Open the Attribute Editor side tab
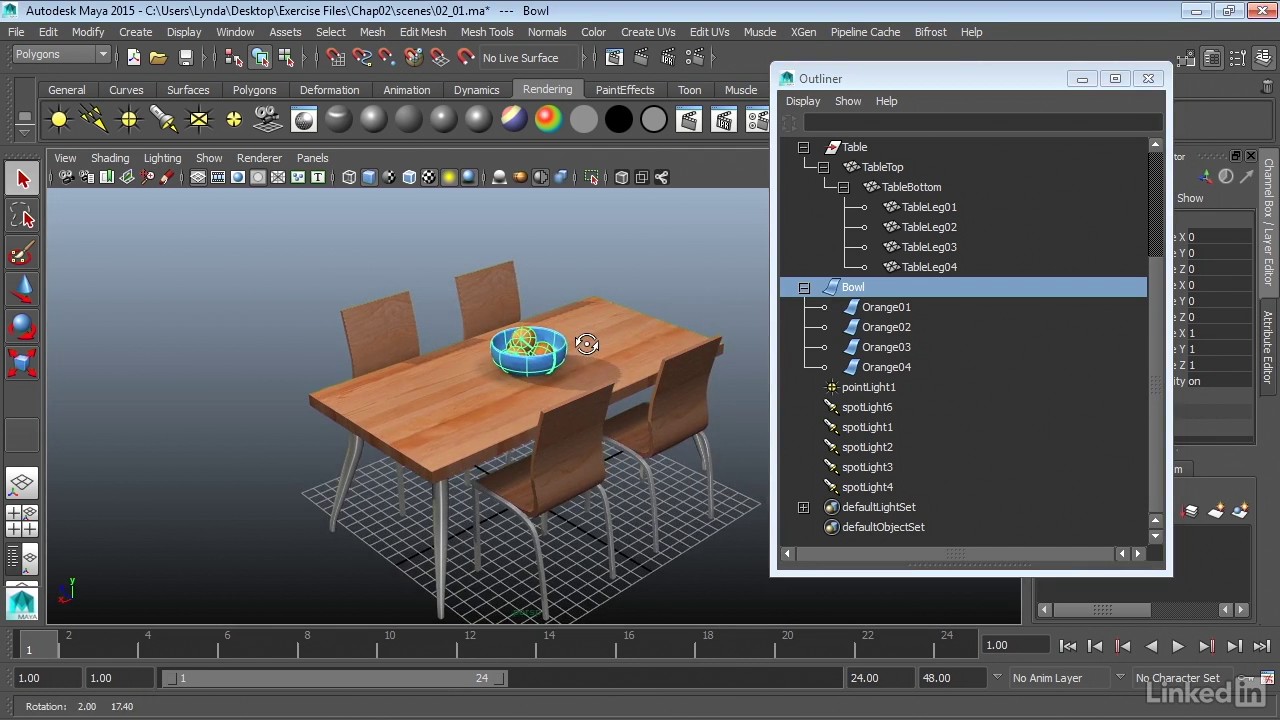Viewport: 1280px width, 720px height. [1268, 347]
